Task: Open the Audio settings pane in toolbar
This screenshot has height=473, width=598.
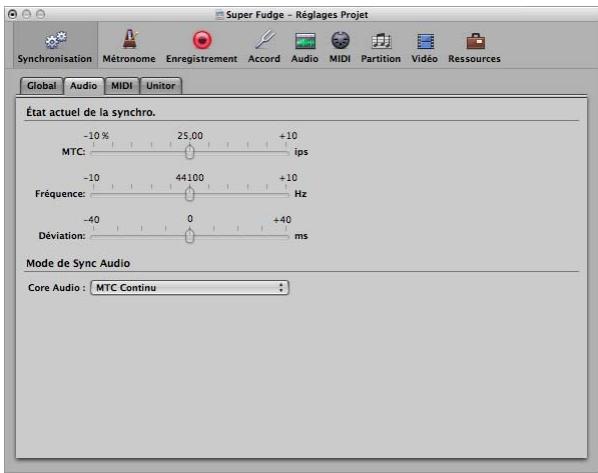Action: tap(305, 46)
